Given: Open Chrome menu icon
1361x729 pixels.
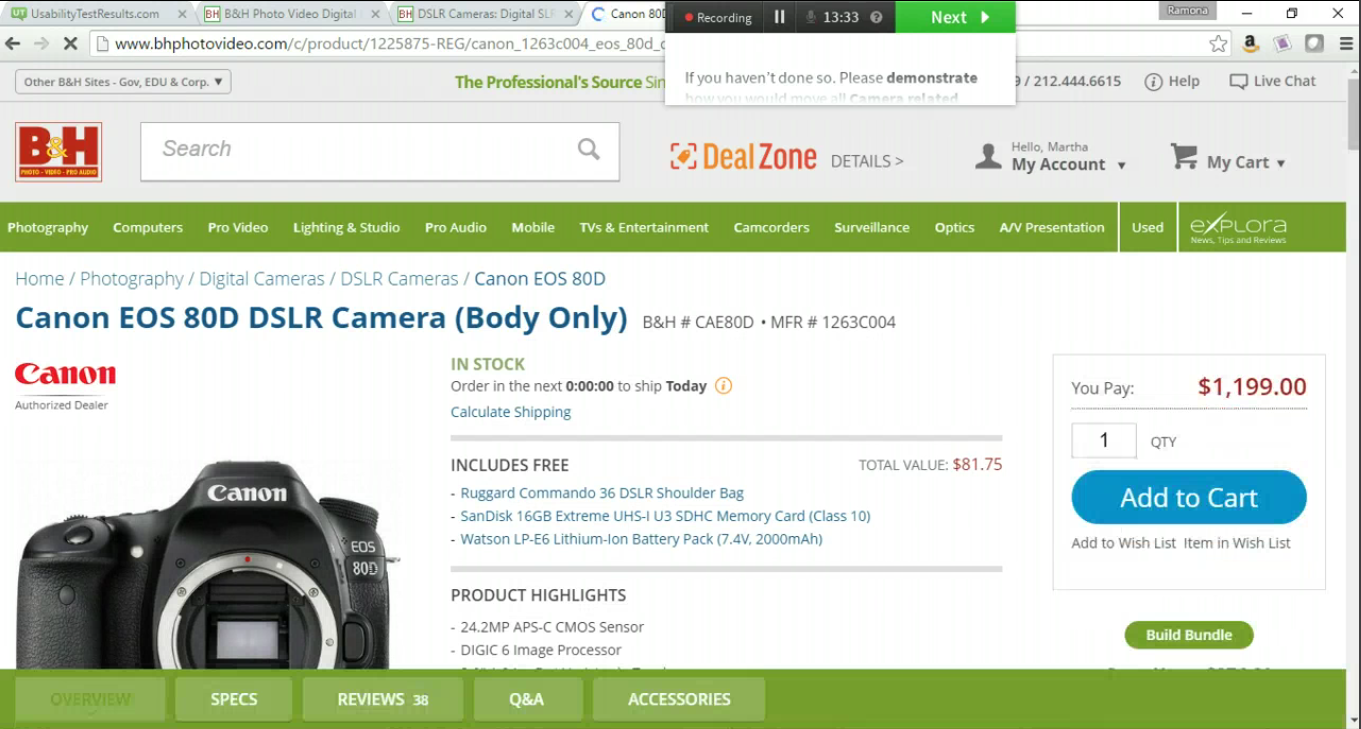Looking at the screenshot, I should tap(1345, 44).
